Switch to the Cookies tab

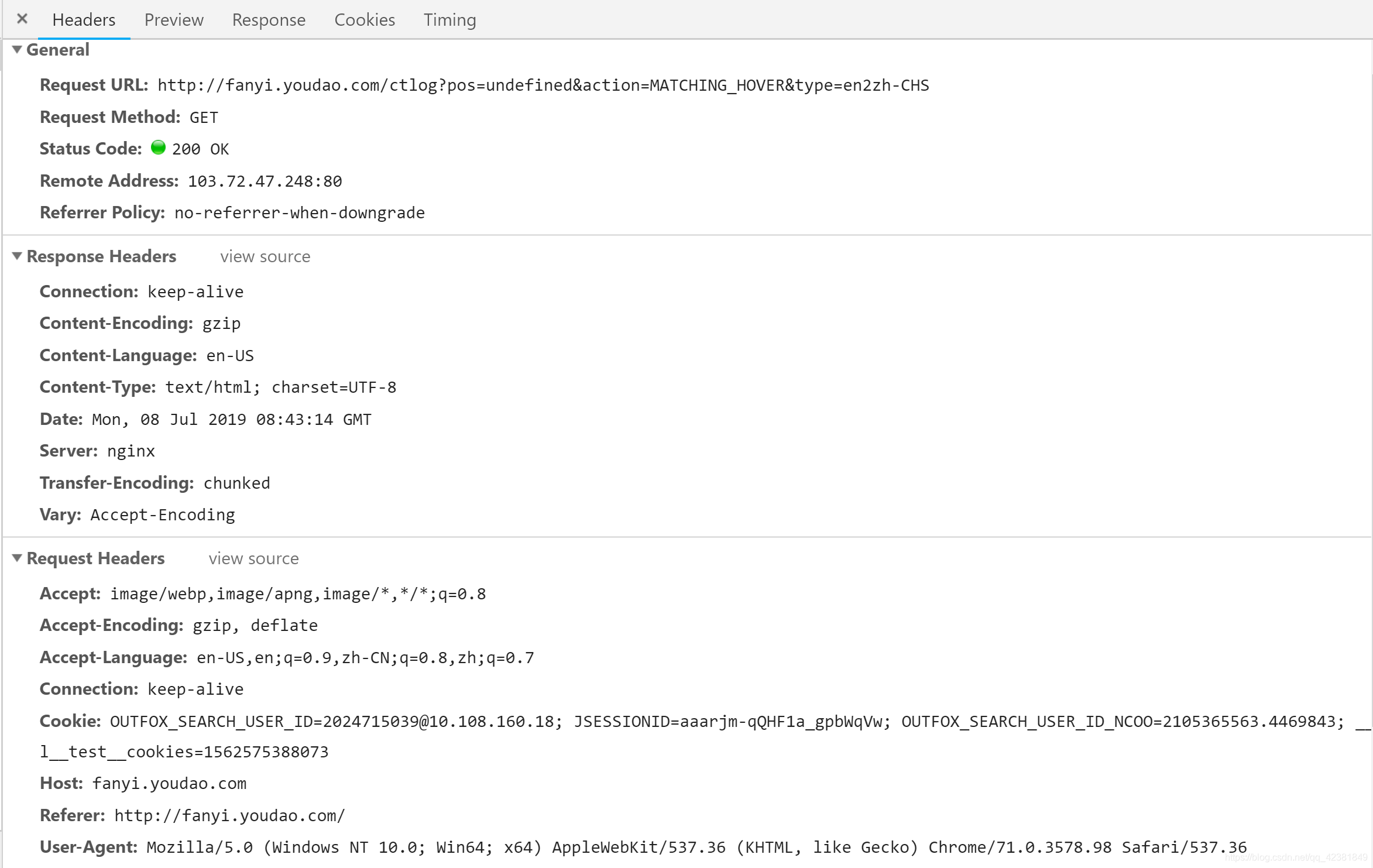pyautogui.click(x=365, y=20)
